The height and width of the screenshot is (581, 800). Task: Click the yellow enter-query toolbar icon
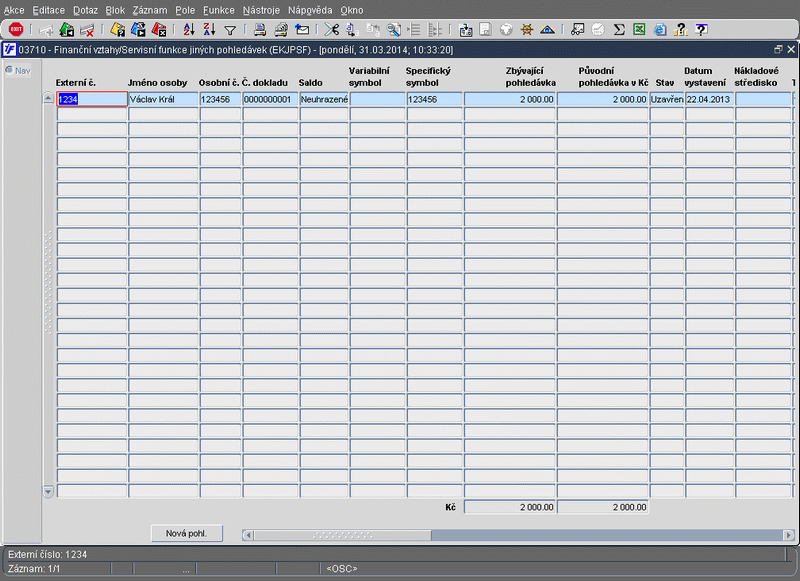(x=118, y=30)
